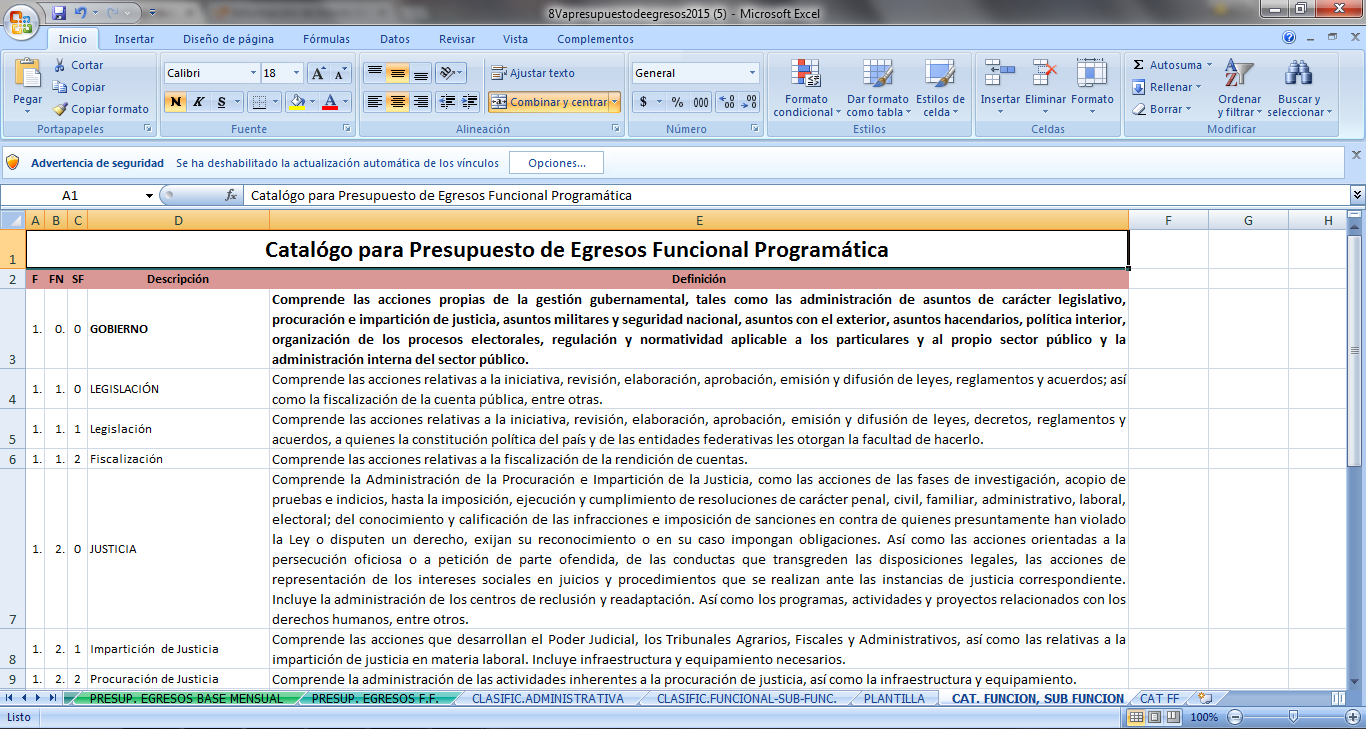The height and width of the screenshot is (729, 1366).
Task: Align text to middle vertically
Action: [397, 73]
